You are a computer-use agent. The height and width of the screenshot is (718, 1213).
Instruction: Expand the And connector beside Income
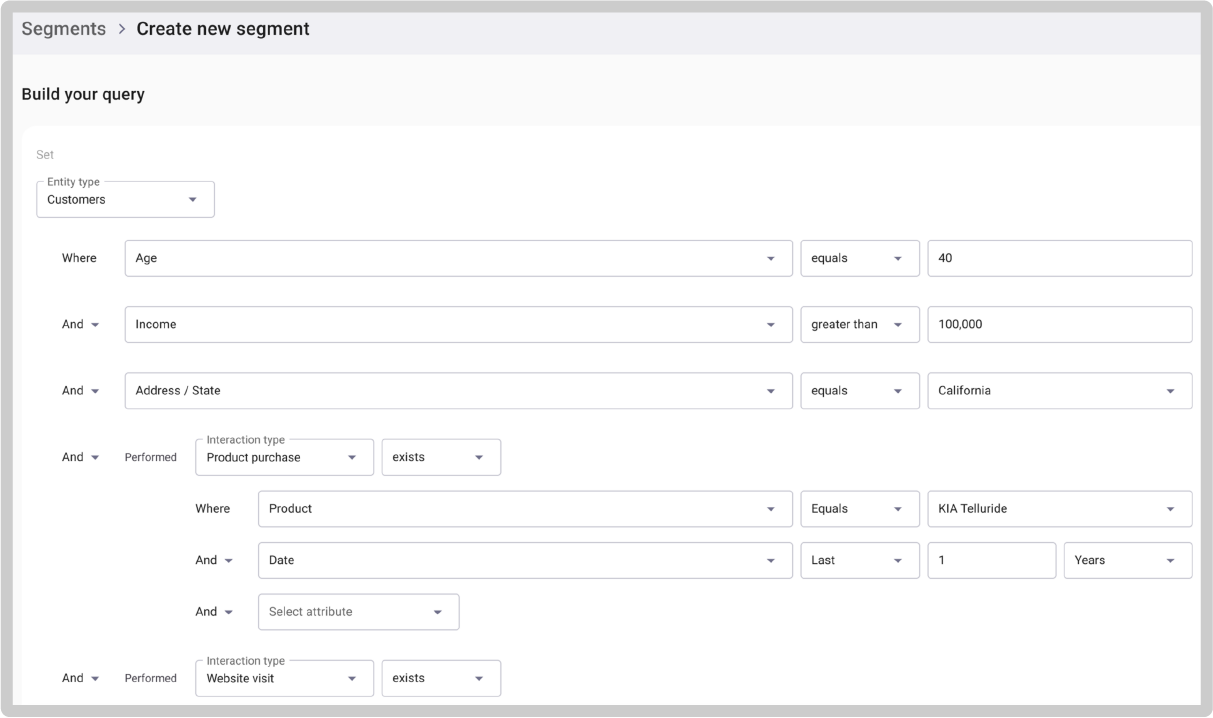pos(80,324)
